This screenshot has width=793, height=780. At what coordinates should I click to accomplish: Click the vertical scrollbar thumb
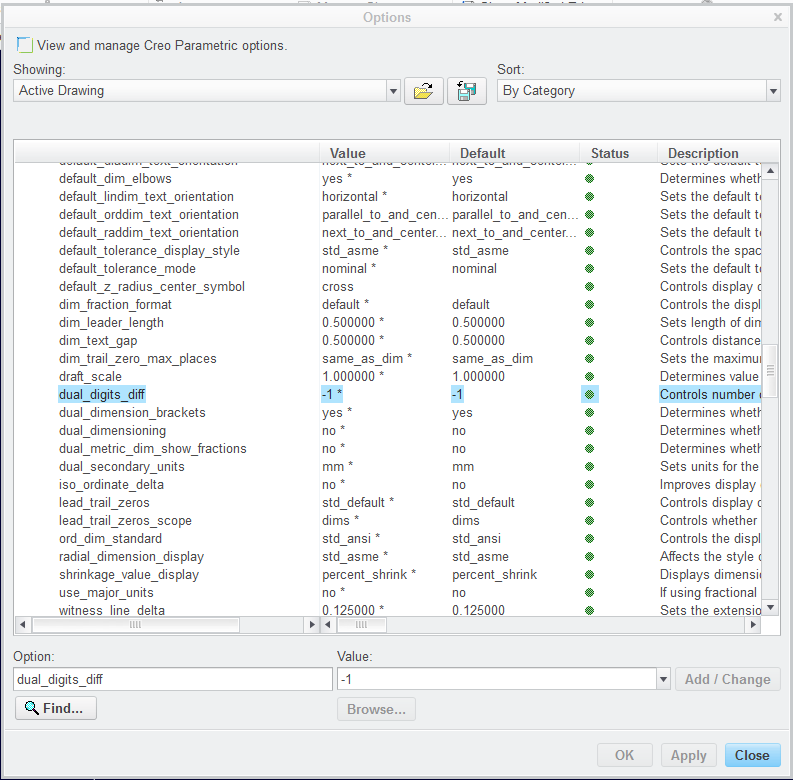click(770, 371)
